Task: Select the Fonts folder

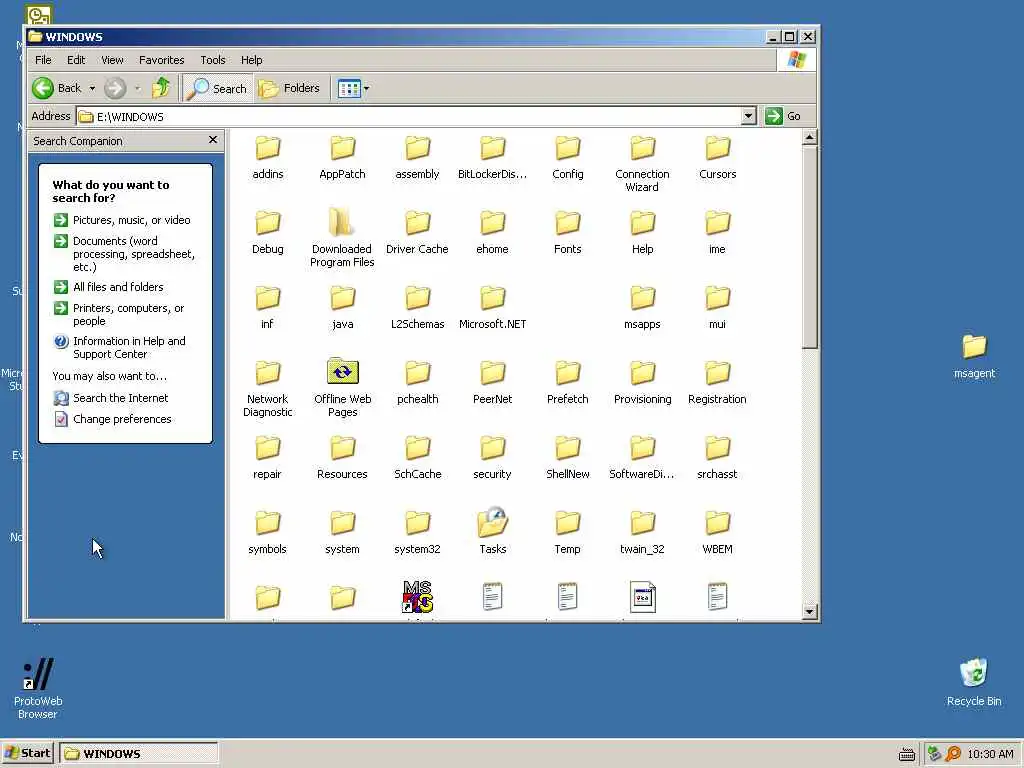Action: [x=568, y=232]
